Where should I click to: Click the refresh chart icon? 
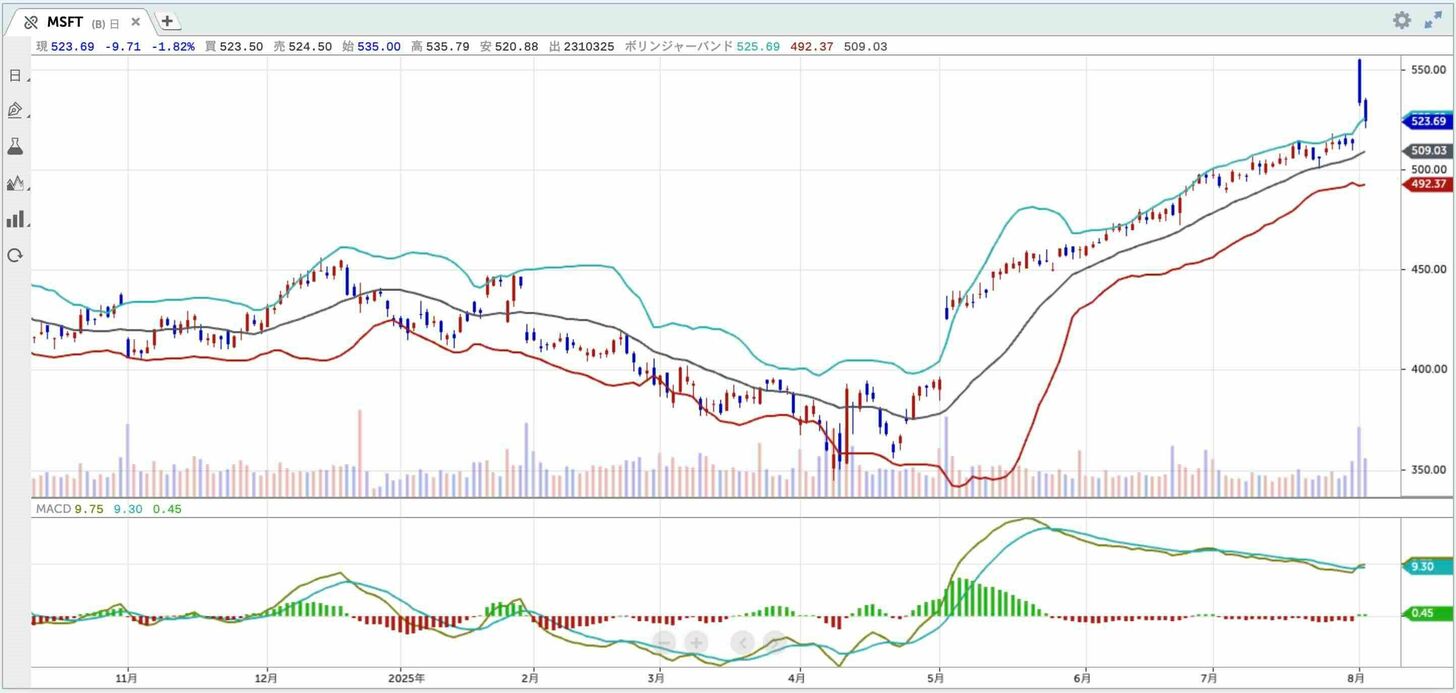point(15,255)
